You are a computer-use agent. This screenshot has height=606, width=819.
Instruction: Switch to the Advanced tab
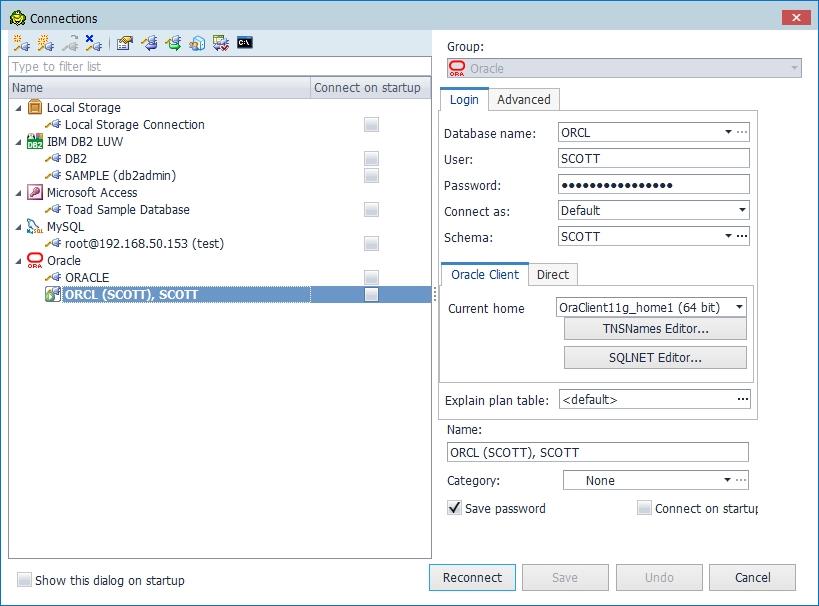pos(523,100)
